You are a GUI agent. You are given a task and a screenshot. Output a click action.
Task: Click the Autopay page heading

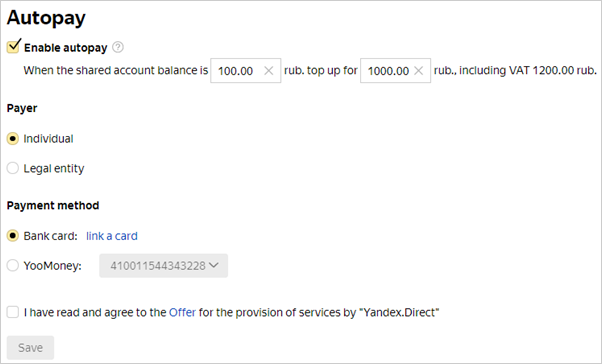(46, 18)
